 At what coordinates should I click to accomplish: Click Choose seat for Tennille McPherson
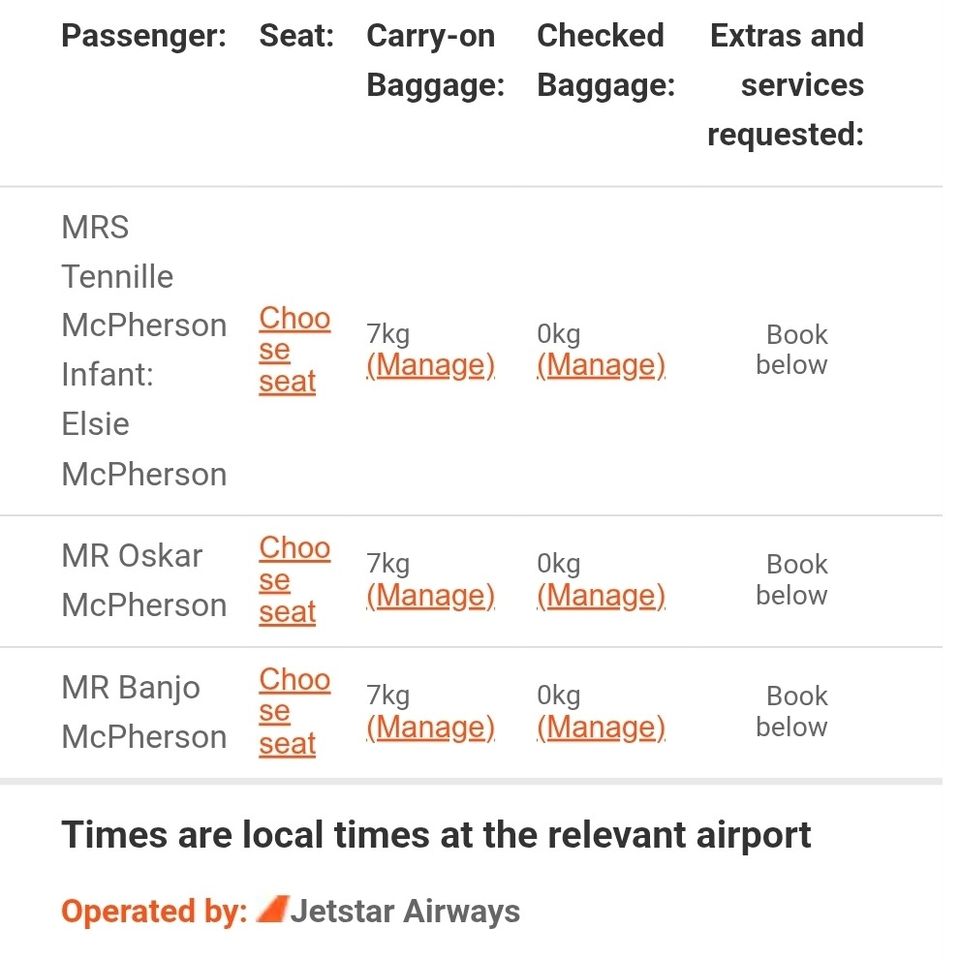pos(294,350)
